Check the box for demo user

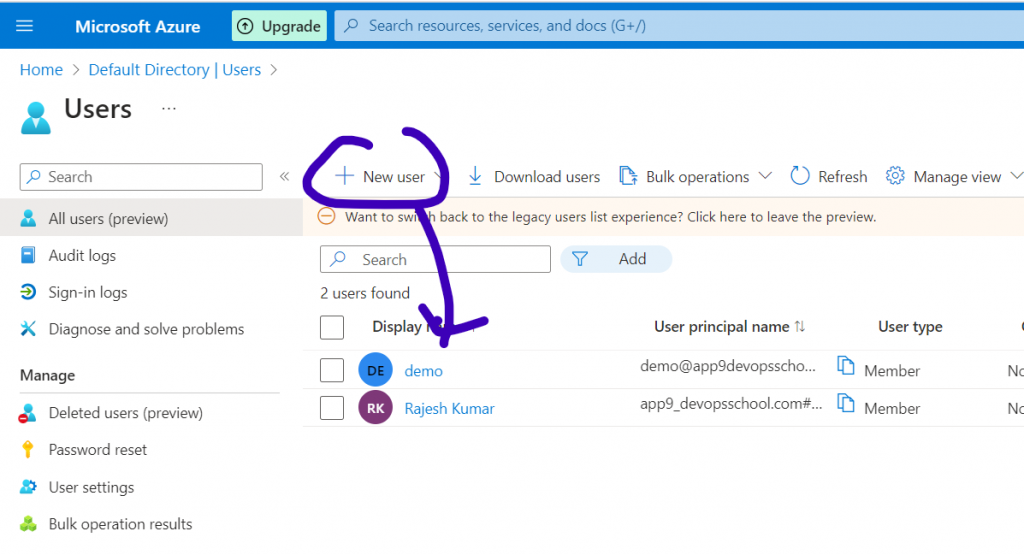(x=332, y=370)
